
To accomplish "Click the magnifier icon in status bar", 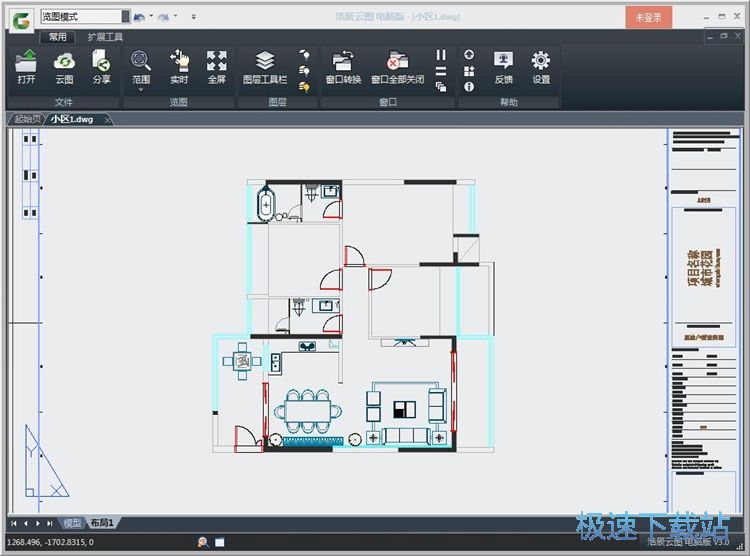I will (203, 542).
